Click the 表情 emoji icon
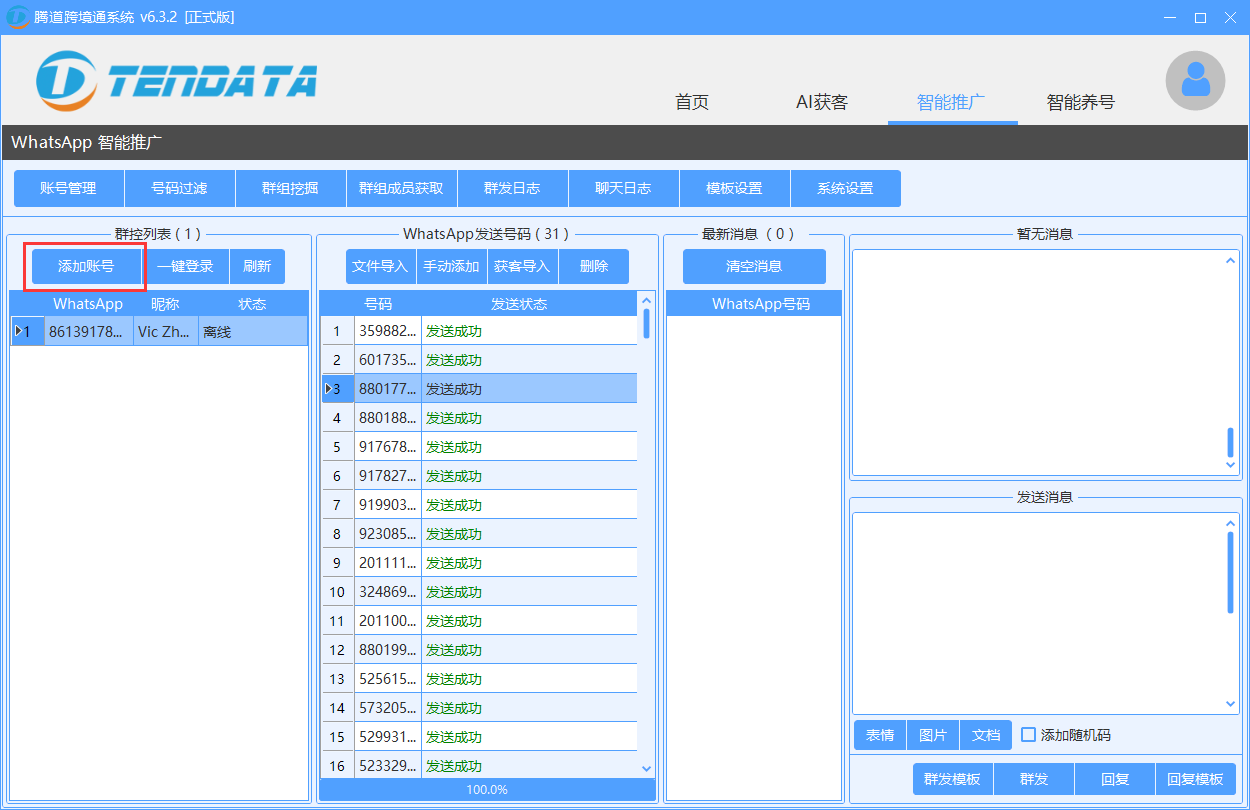 pyautogui.click(x=880, y=735)
